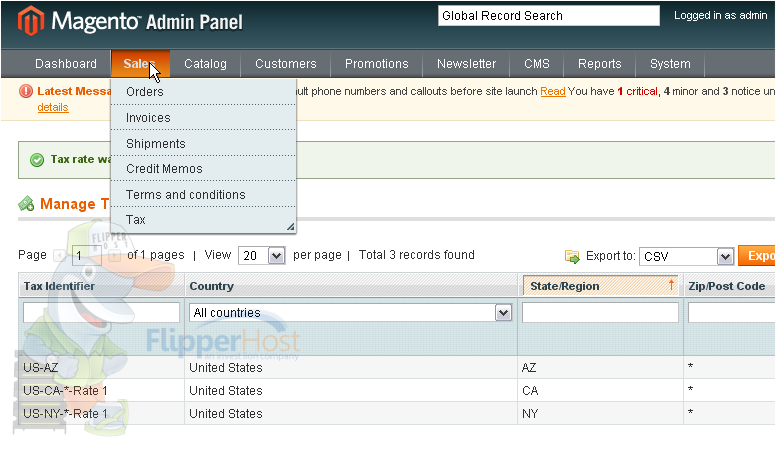Open the Export to CSV dropdown
This screenshot has width=776, height=450.
[x=686, y=256]
